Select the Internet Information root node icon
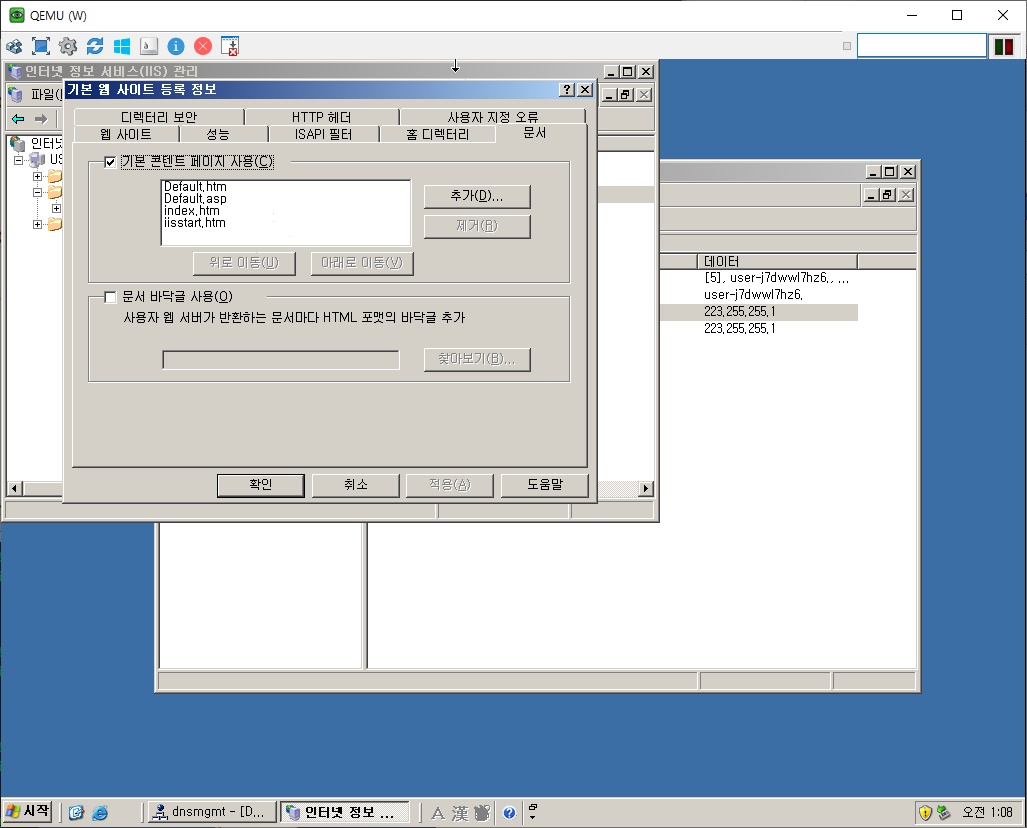This screenshot has width=1027, height=828. [18, 143]
